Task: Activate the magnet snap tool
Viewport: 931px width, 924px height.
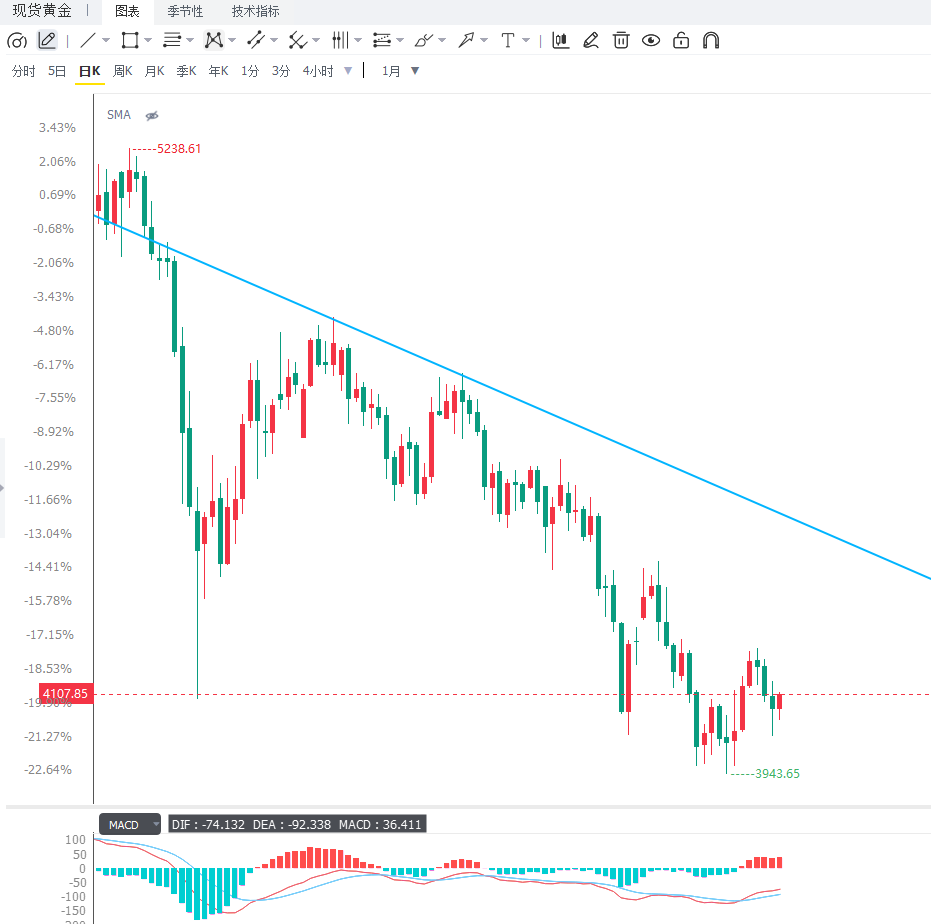Action: tap(711, 40)
